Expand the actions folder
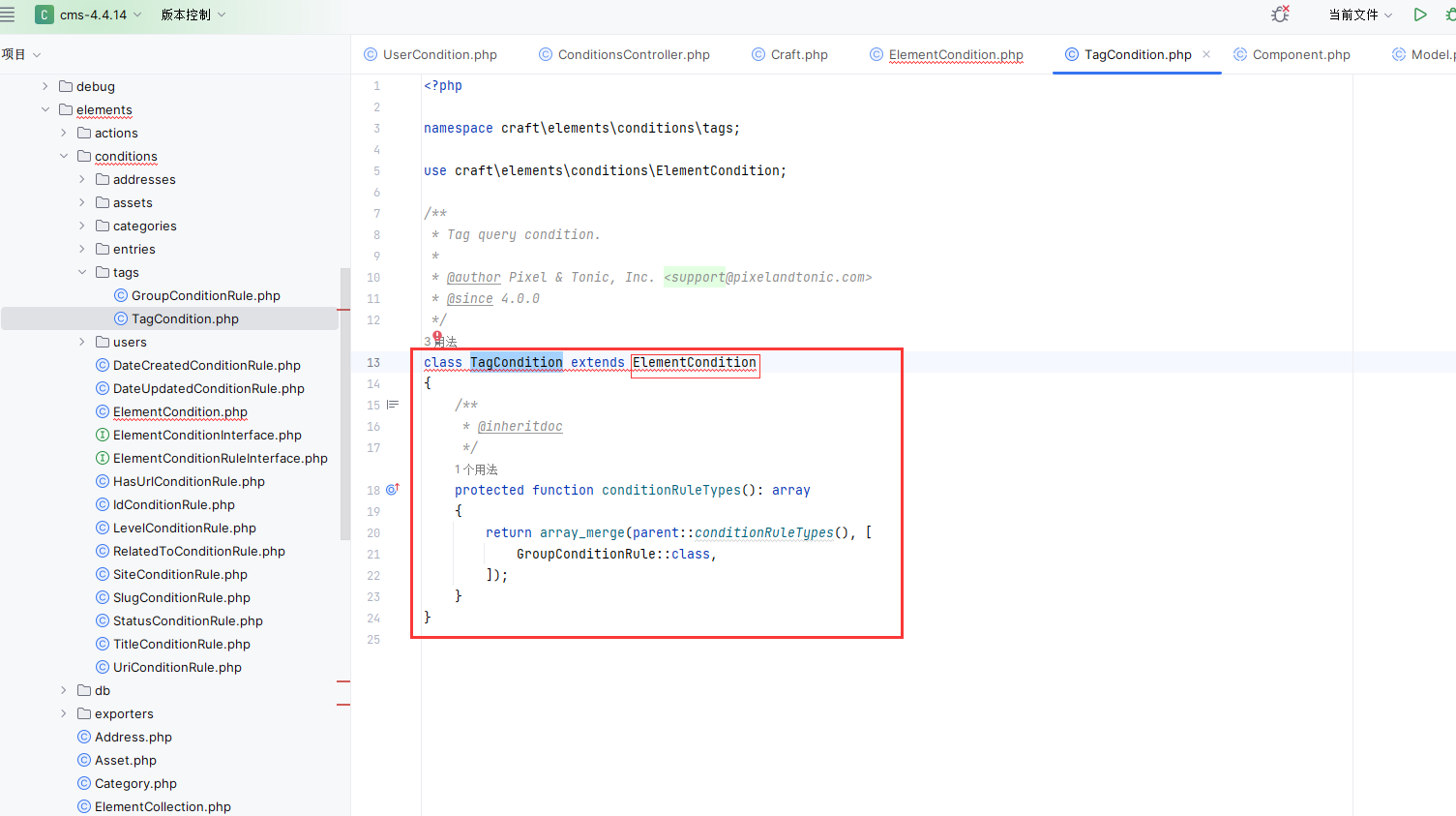This screenshot has width=1456, height=816. coord(63,133)
